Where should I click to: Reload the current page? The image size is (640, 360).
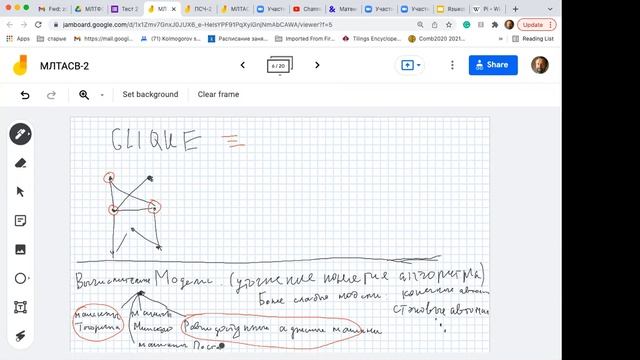coord(38,25)
